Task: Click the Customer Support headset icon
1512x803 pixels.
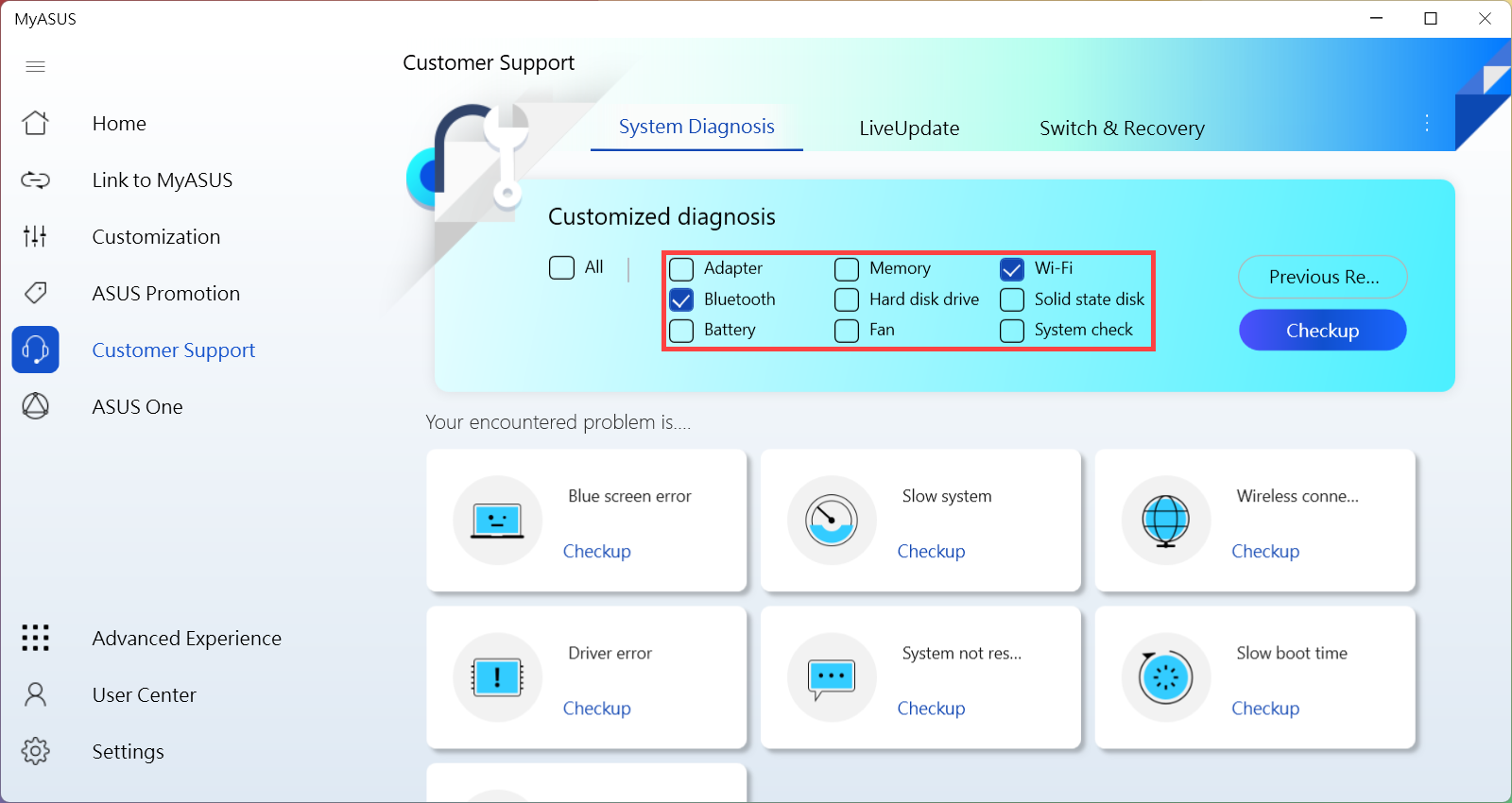Action: pyautogui.click(x=35, y=350)
